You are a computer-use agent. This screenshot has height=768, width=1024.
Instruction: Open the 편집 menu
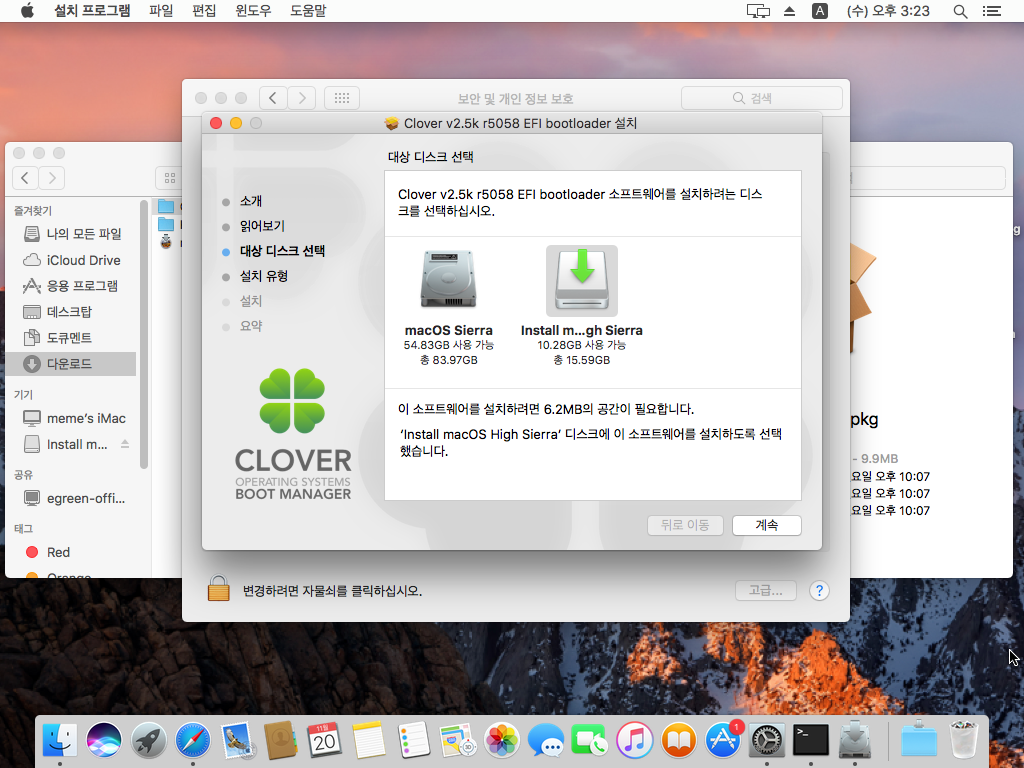tap(204, 10)
